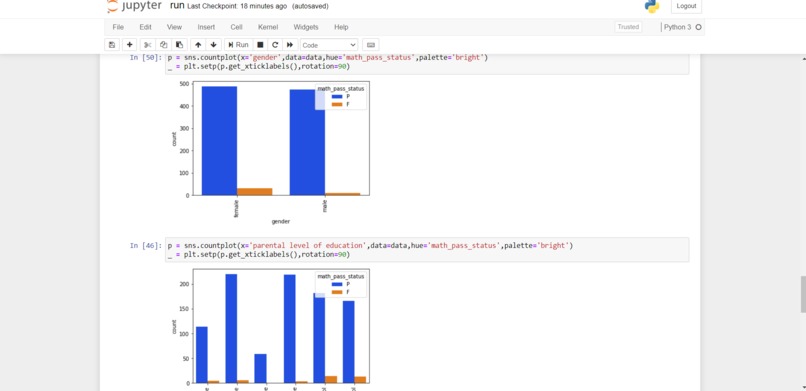
Task: Open the Widgets menu
Action: 306,27
